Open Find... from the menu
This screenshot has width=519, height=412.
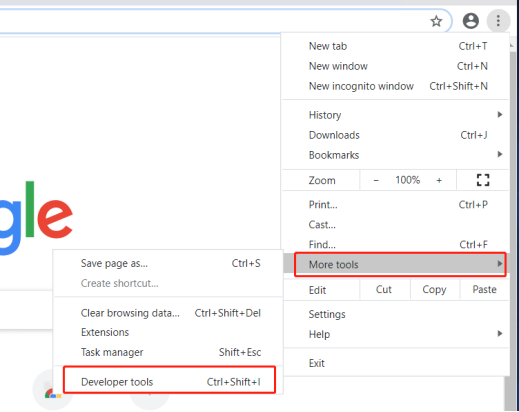click(395, 244)
